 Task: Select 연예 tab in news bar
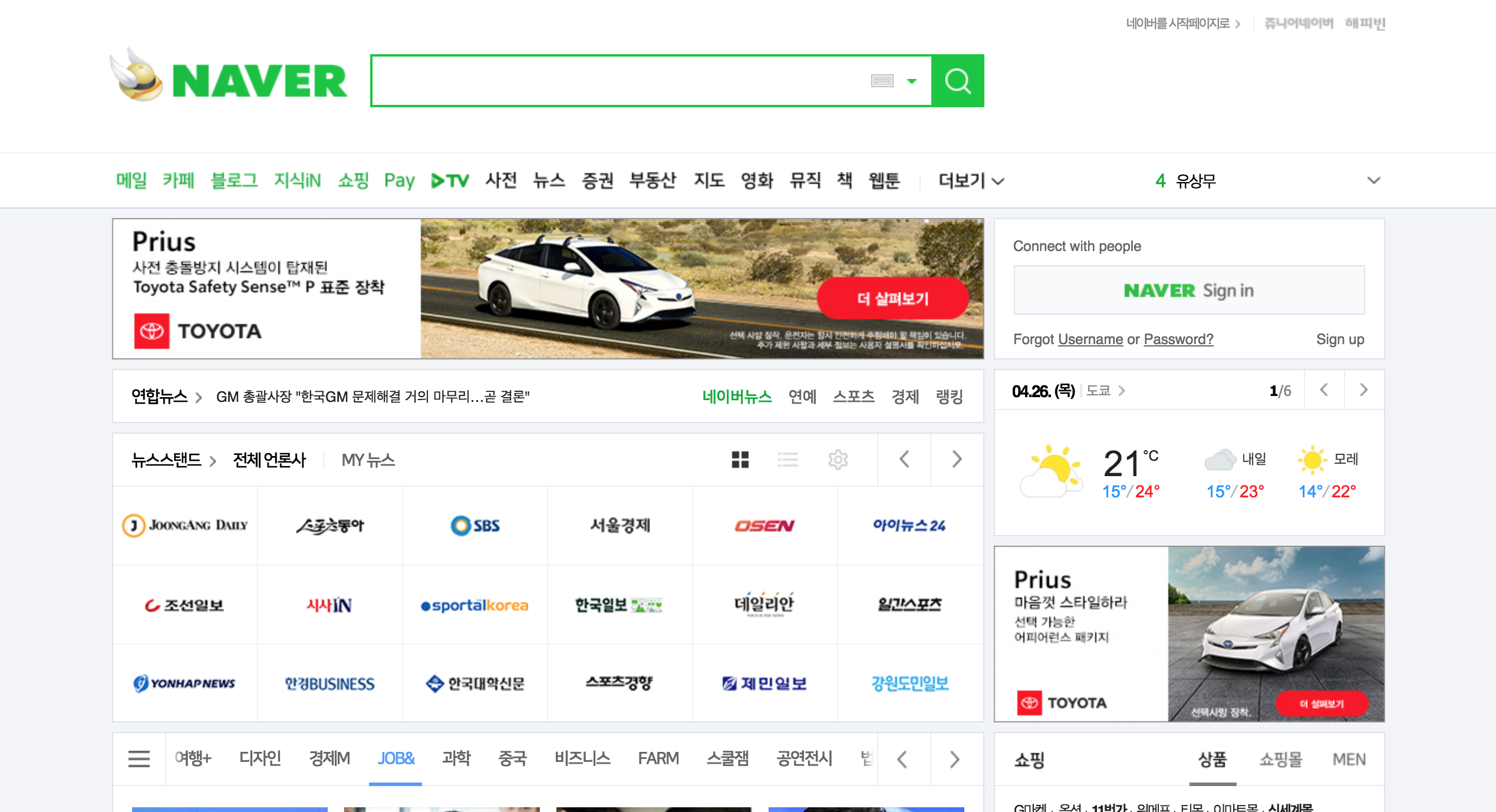coord(802,397)
